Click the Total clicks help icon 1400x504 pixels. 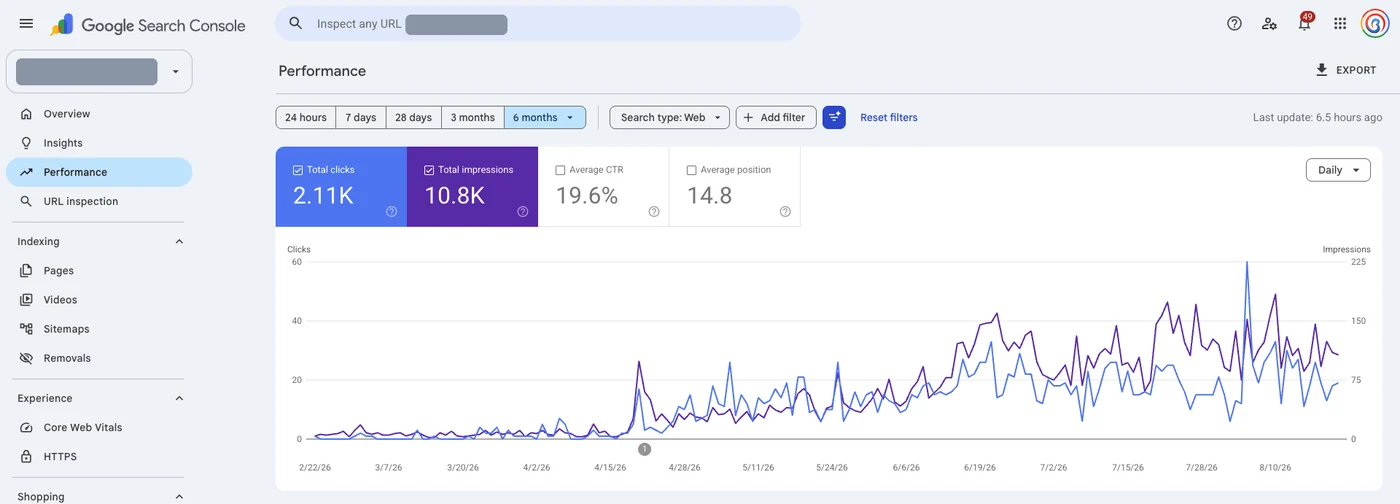point(391,211)
